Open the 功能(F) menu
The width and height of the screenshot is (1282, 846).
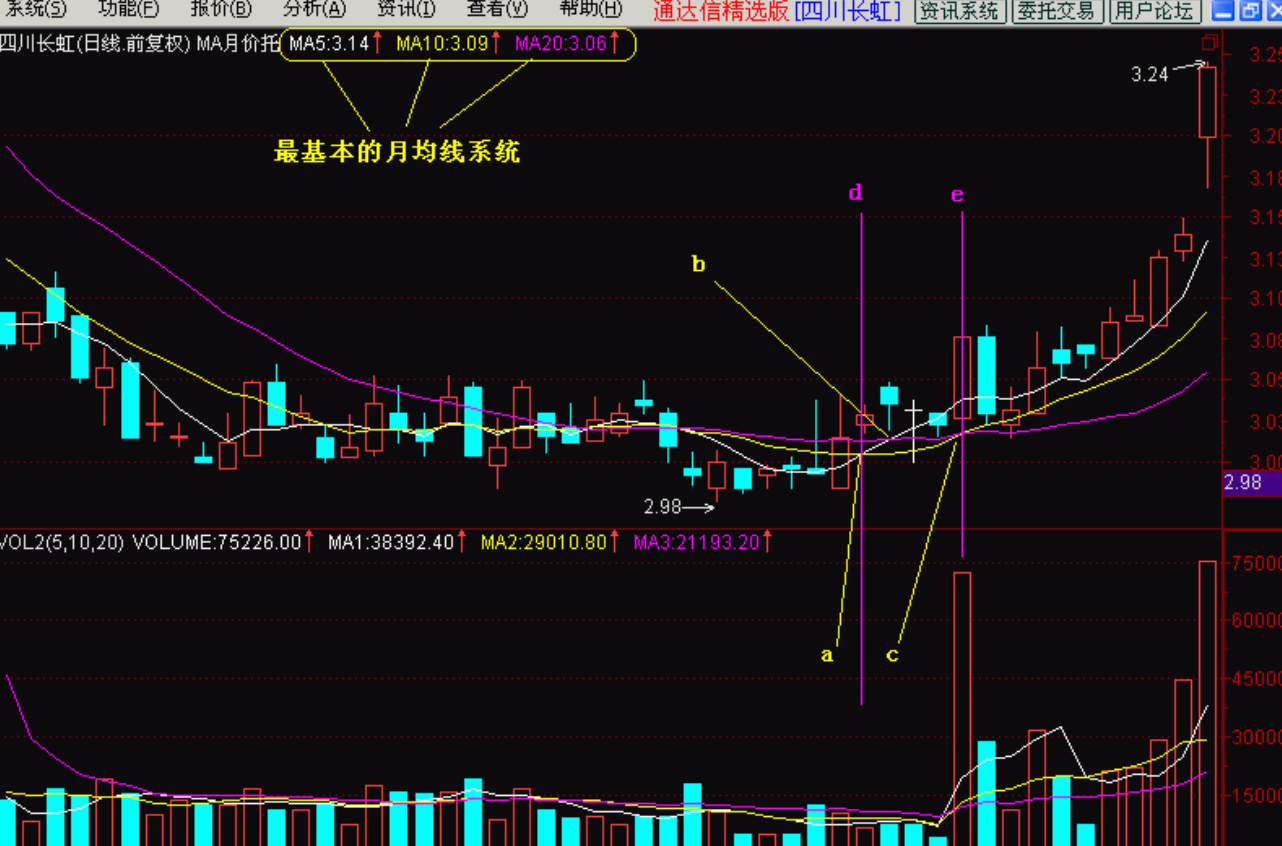128,10
